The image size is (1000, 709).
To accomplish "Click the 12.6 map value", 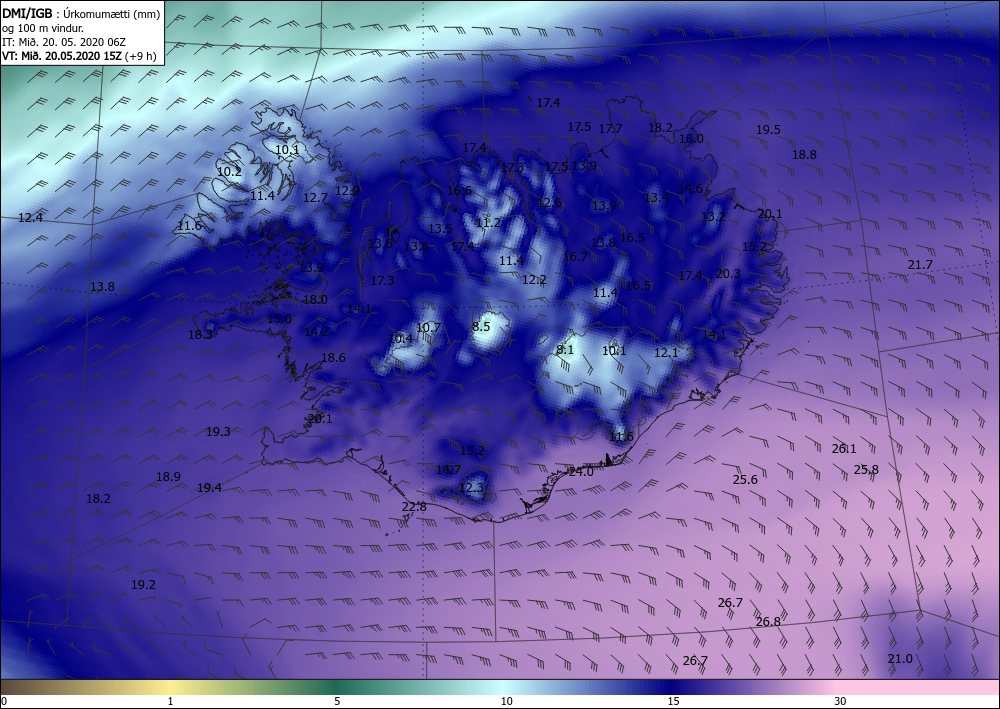I will (550, 203).
